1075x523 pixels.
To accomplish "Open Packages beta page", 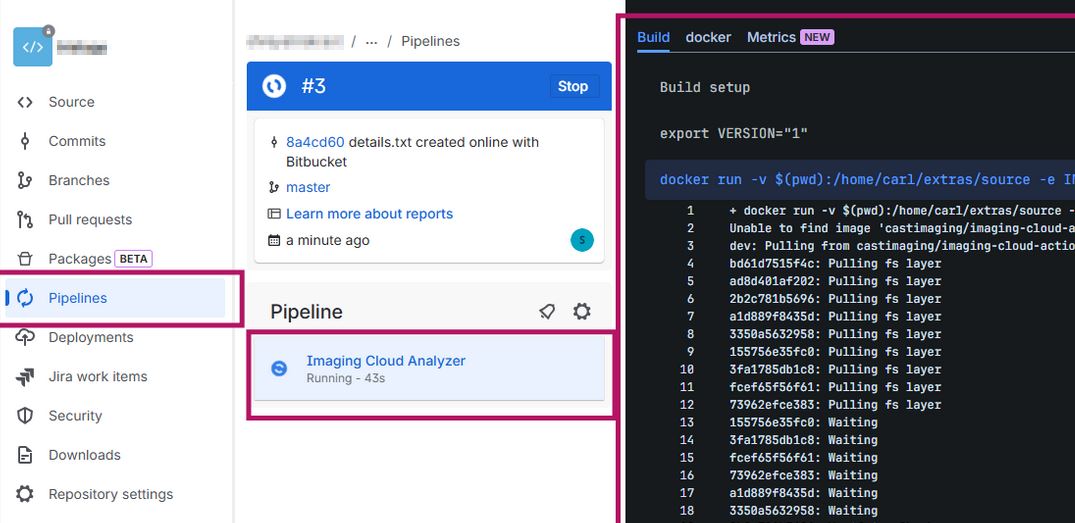I will coord(80,259).
